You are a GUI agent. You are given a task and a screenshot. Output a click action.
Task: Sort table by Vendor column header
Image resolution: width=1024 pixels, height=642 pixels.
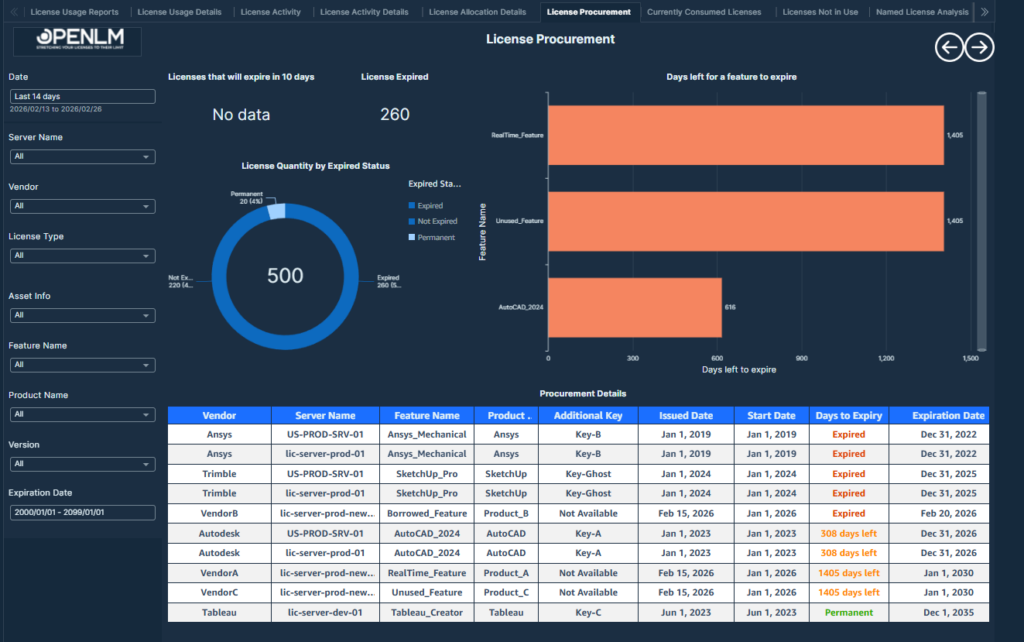tap(219, 415)
